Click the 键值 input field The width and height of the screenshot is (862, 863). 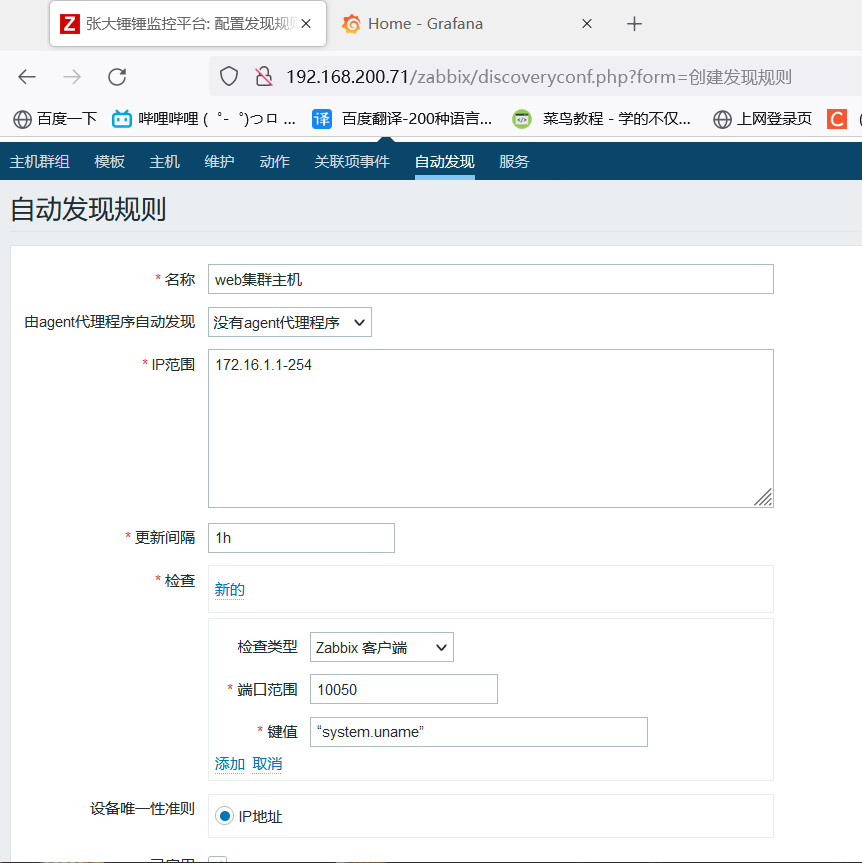[x=478, y=732]
